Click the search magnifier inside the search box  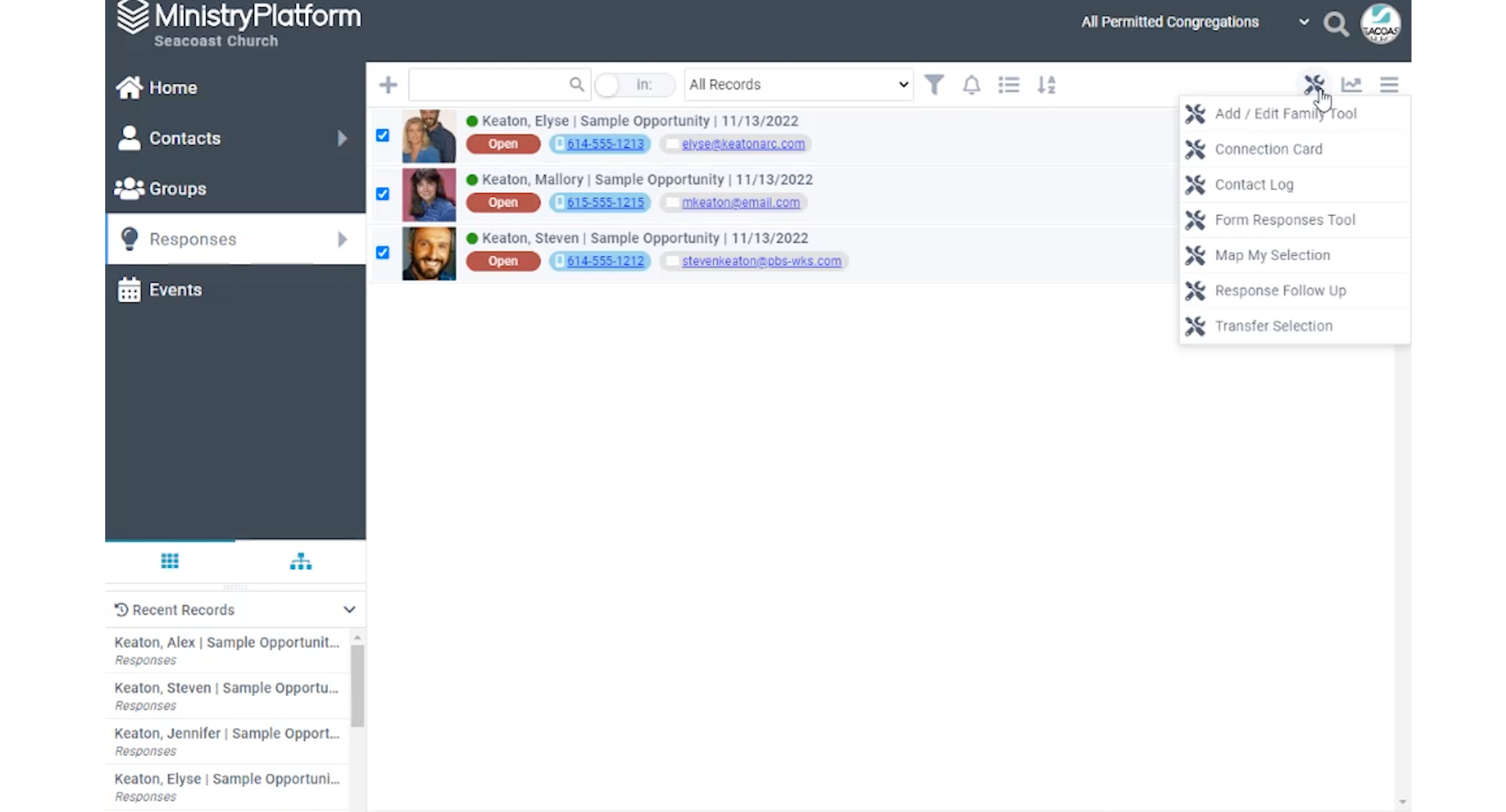coord(576,84)
